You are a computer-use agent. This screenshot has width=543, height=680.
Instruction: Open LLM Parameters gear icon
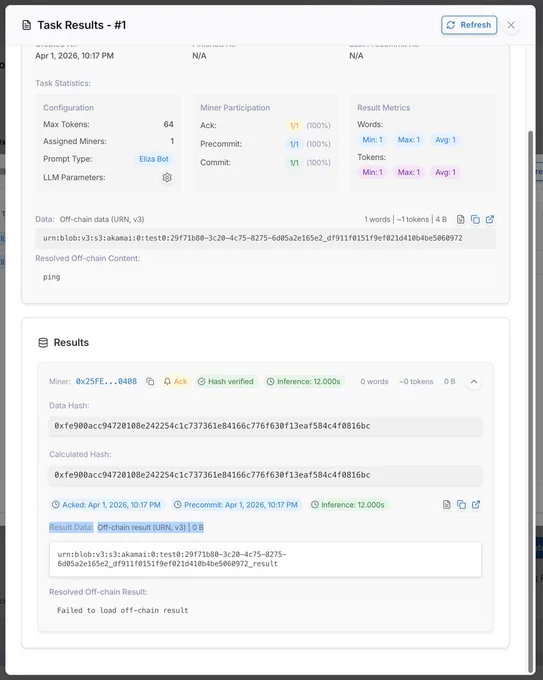(x=167, y=177)
